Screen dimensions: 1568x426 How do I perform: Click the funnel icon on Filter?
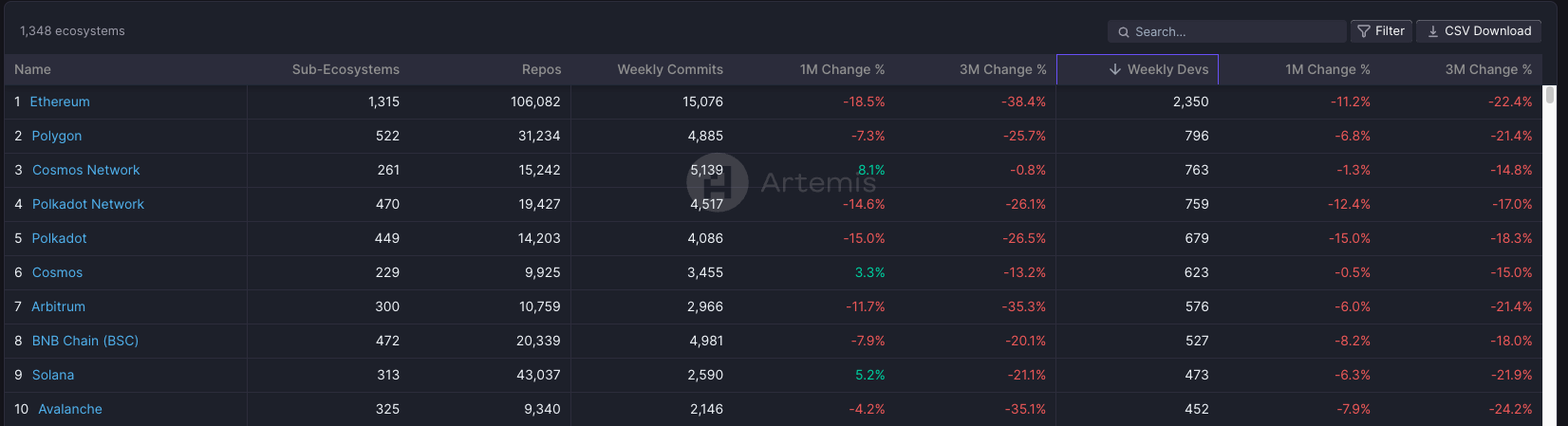[1364, 31]
